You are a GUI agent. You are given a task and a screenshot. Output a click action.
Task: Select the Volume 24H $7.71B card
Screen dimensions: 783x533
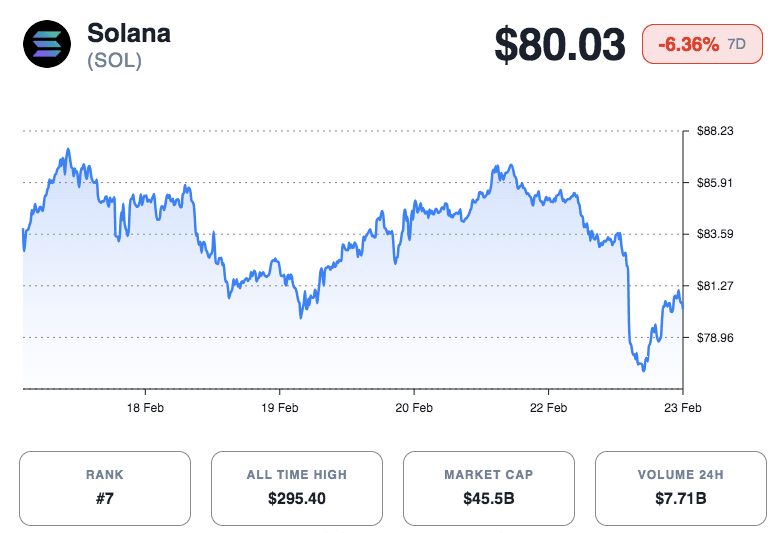[x=680, y=488]
